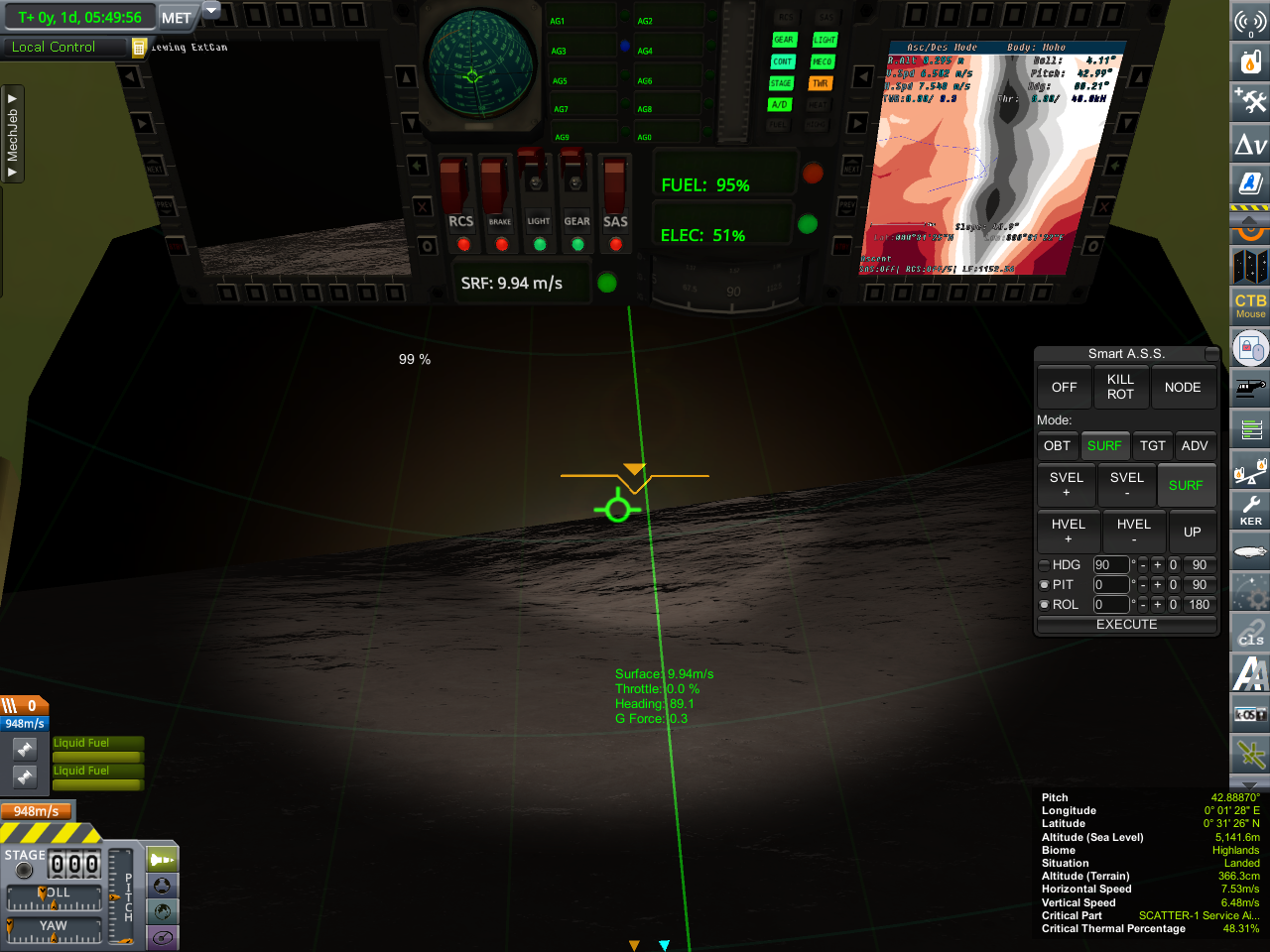
Task: Click the KILL ROT button
Action: click(x=1120, y=387)
